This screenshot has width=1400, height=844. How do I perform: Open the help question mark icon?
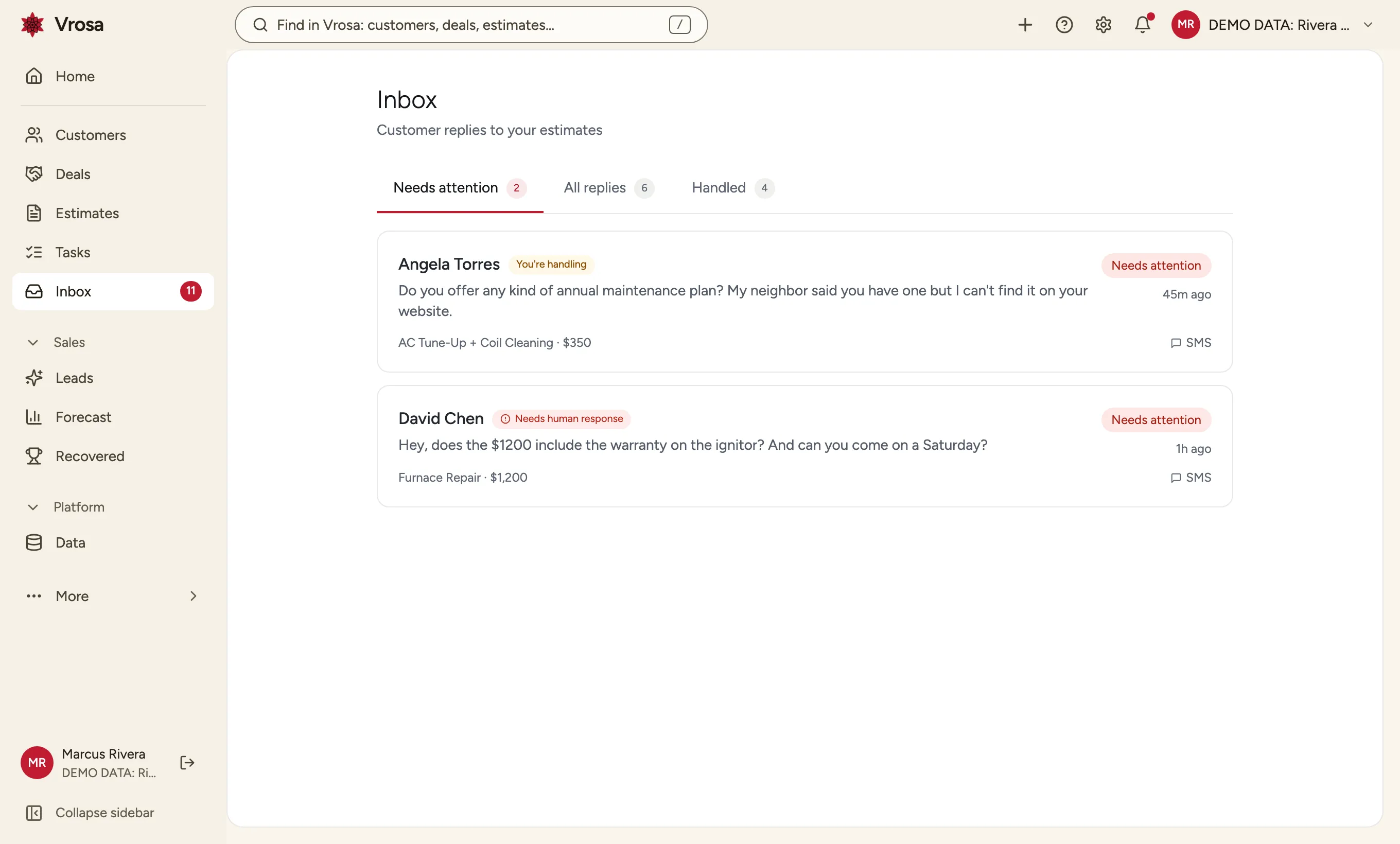click(1063, 24)
